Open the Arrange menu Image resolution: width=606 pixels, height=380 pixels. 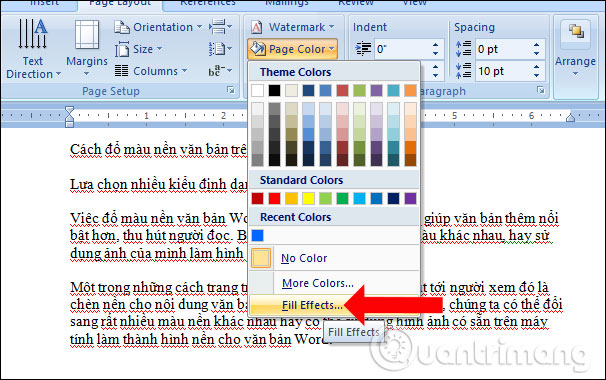575,49
